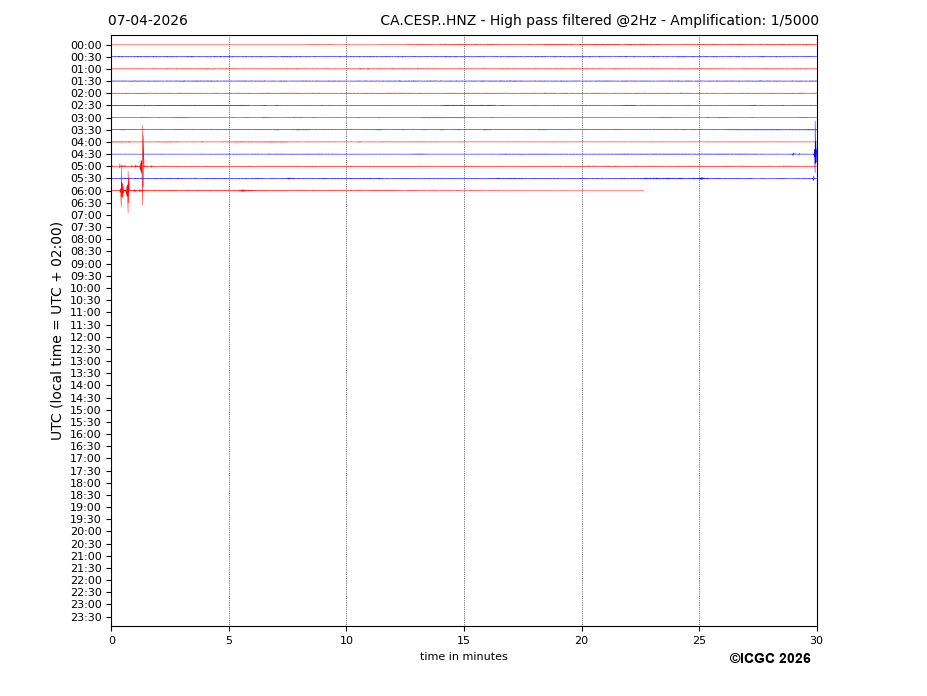This screenshot has width=927, height=696.
Task: Click the end of the 06:00 red trace
Action: [643, 190]
